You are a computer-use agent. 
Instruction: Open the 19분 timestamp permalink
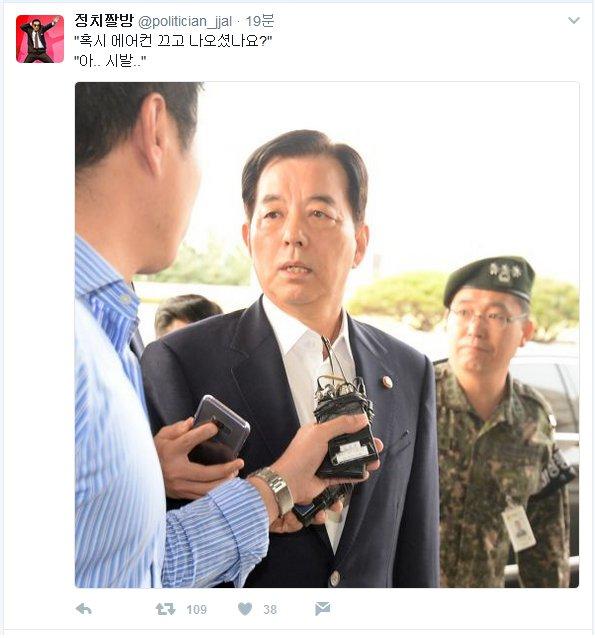click(x=260, y=21)
